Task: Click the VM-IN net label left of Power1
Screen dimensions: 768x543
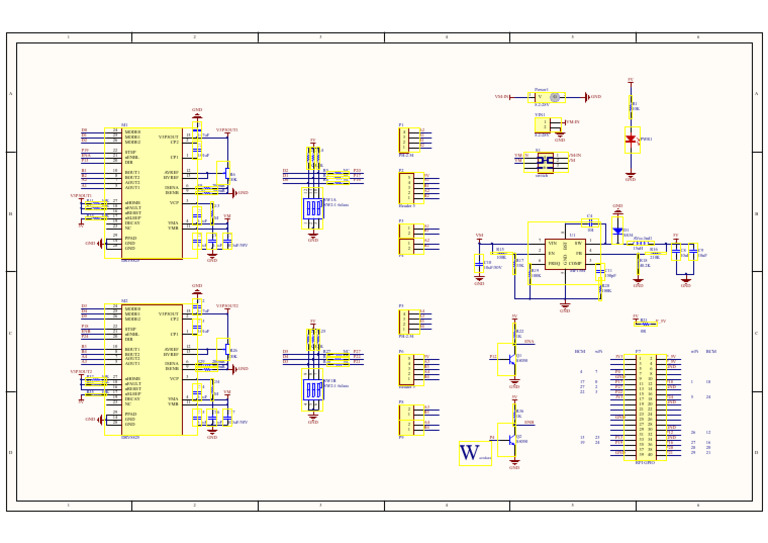Action: point(502,97)
